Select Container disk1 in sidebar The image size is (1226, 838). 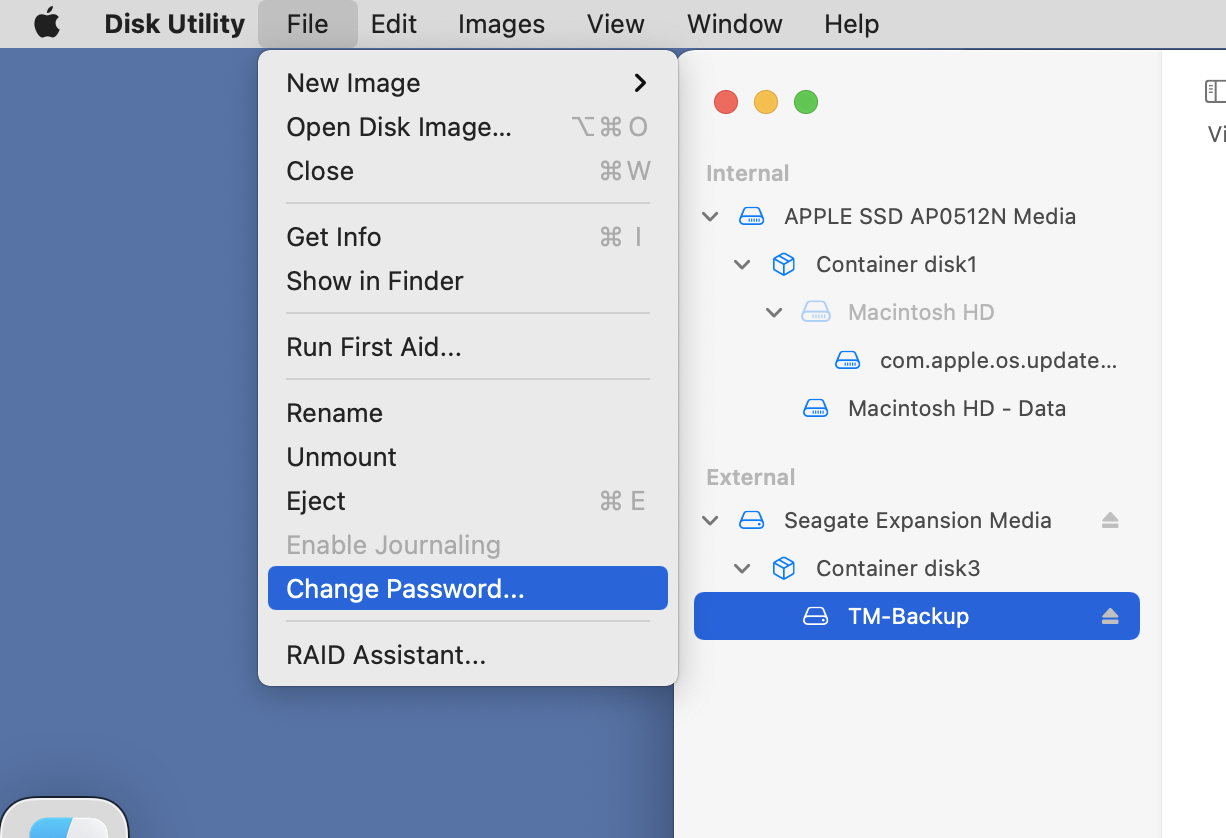917,264
